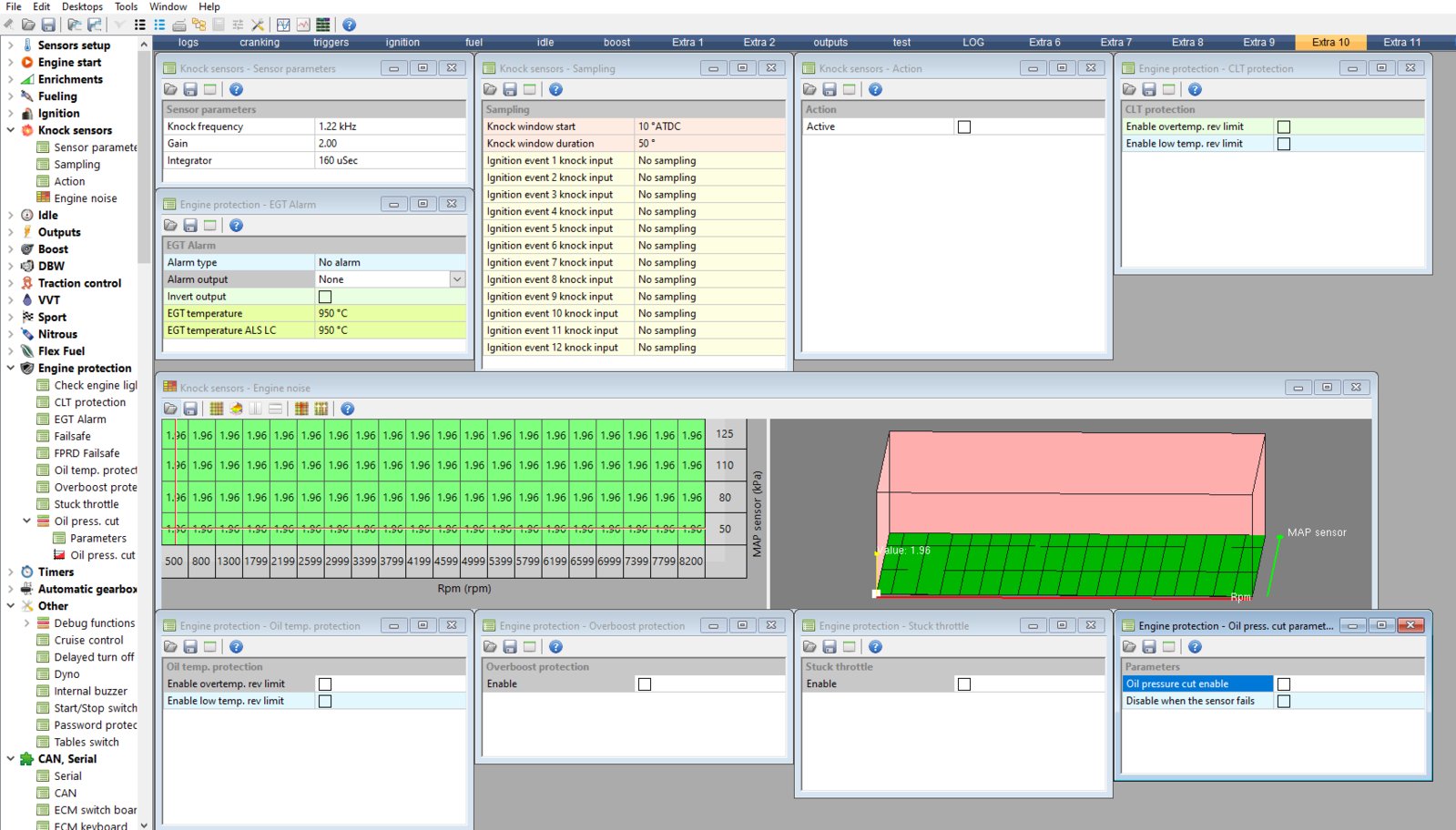
Task: Toggle Enable low temp. rev limit in CLT protection
Action: point(1284,144)
